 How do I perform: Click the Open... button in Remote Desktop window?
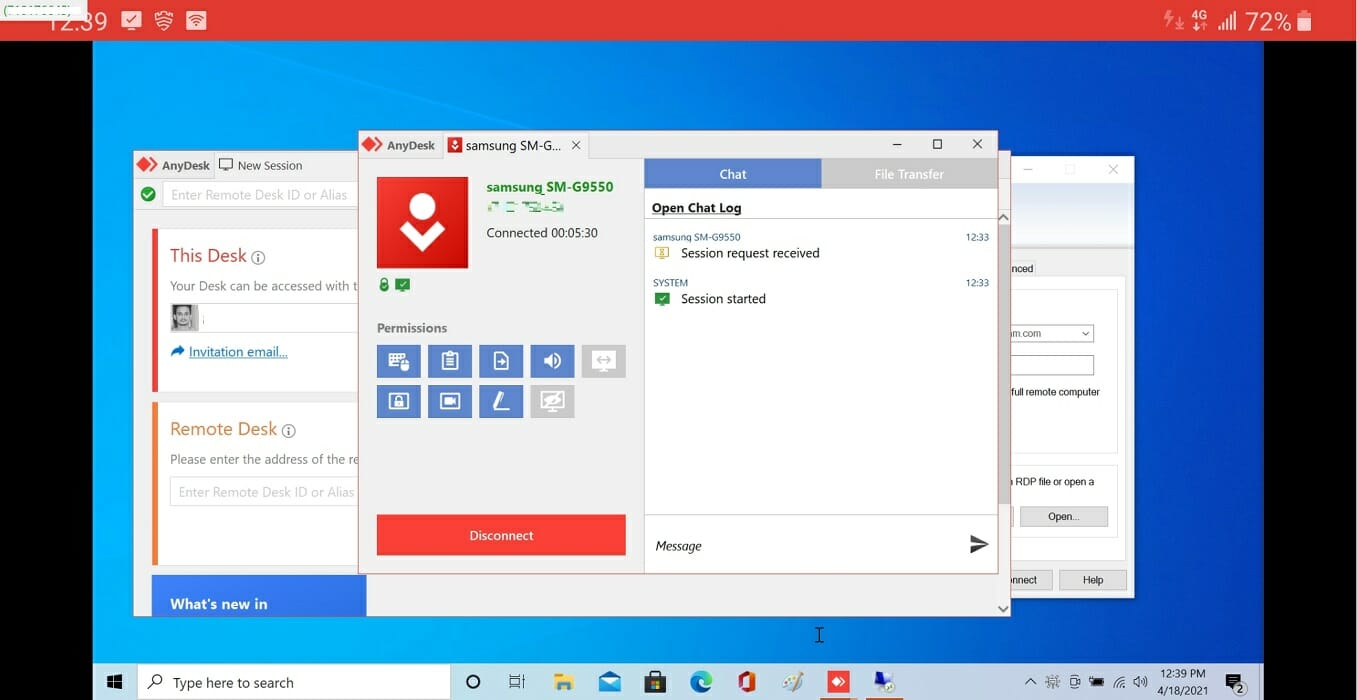click(x=1063, y=516)
